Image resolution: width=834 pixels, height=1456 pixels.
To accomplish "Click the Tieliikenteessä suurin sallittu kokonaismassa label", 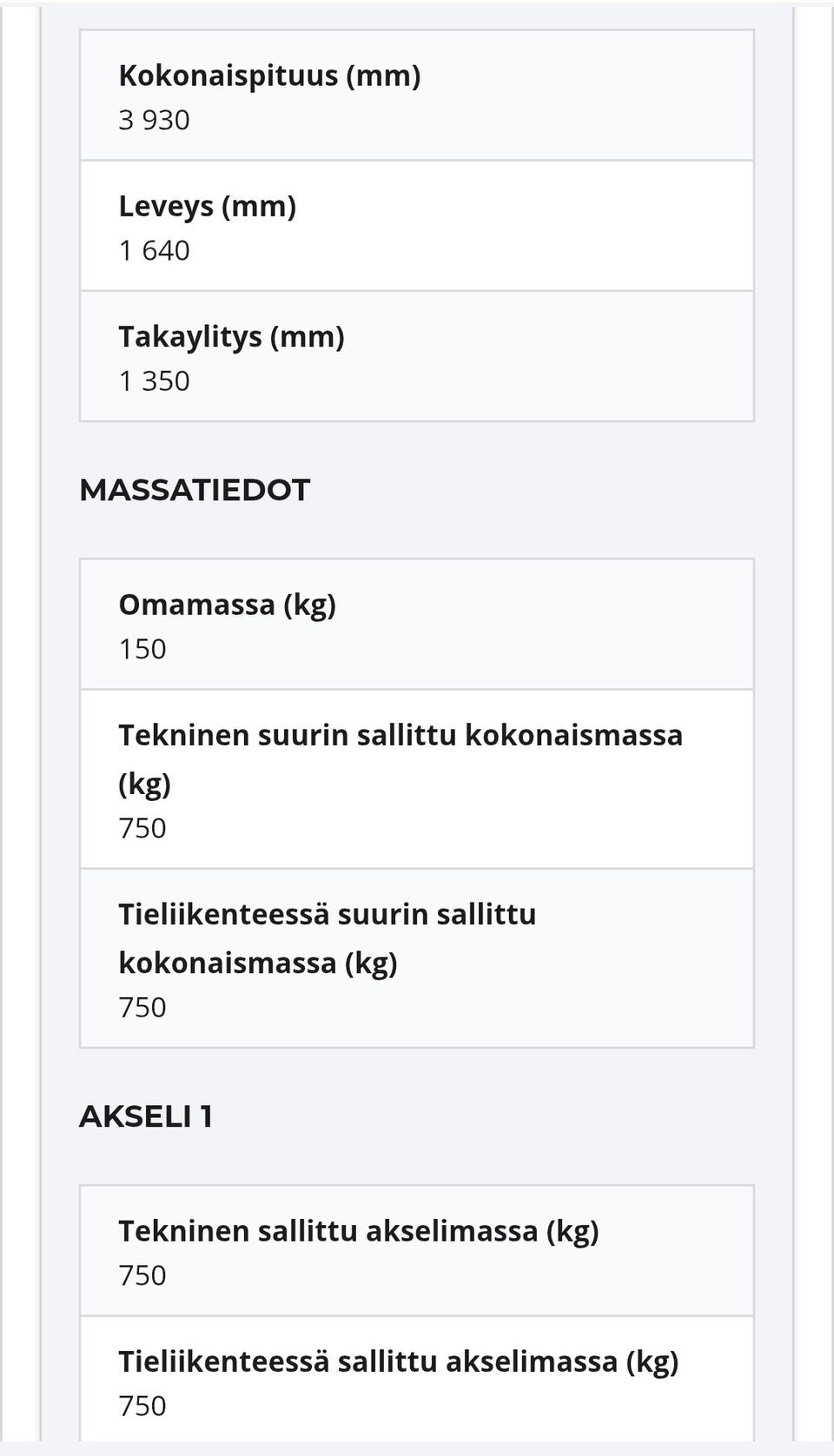I will 328,915.
